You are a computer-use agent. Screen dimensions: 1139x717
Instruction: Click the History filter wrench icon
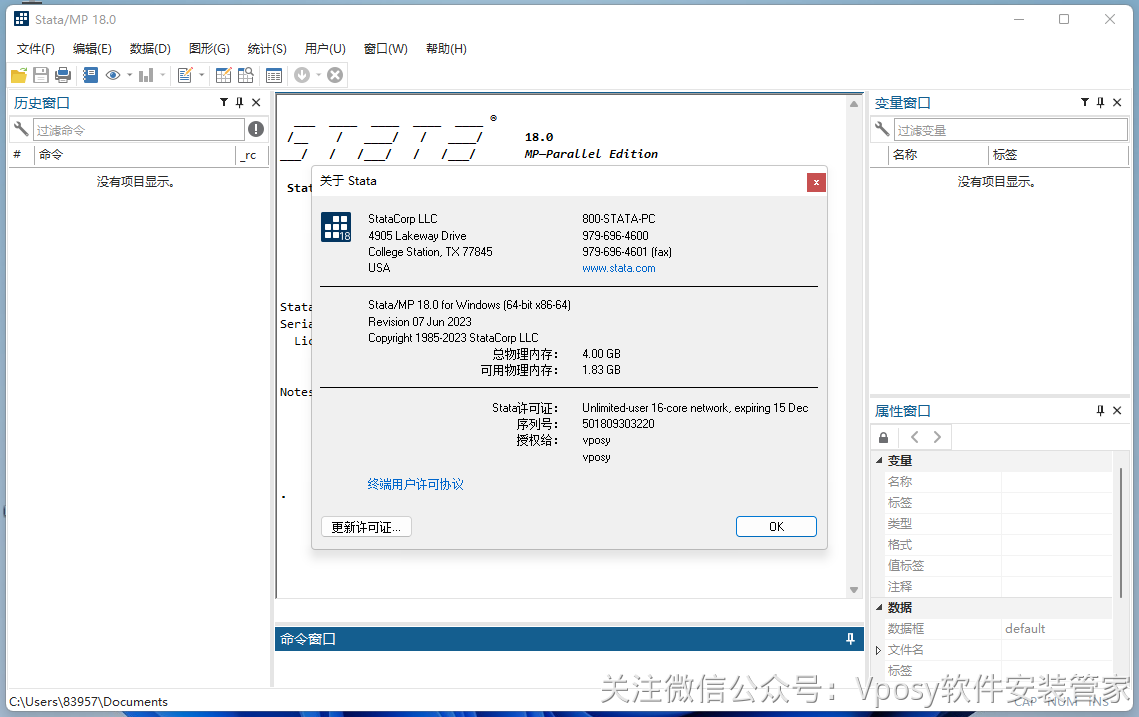tap(21, 129)
